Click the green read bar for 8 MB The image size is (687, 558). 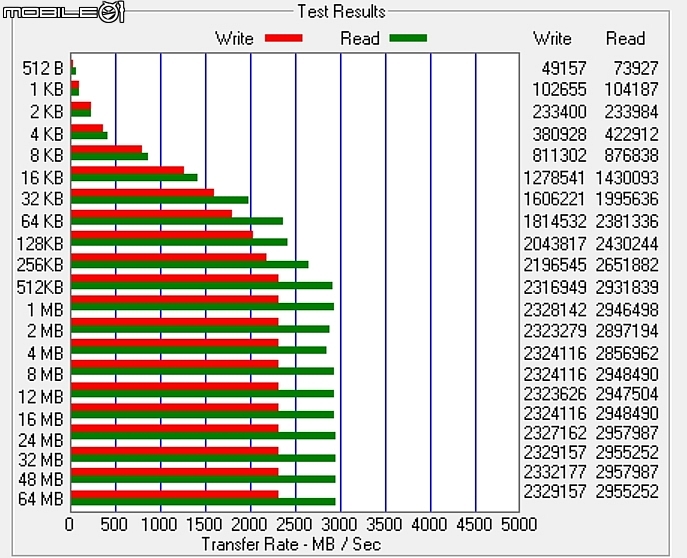tap(202, 371)
